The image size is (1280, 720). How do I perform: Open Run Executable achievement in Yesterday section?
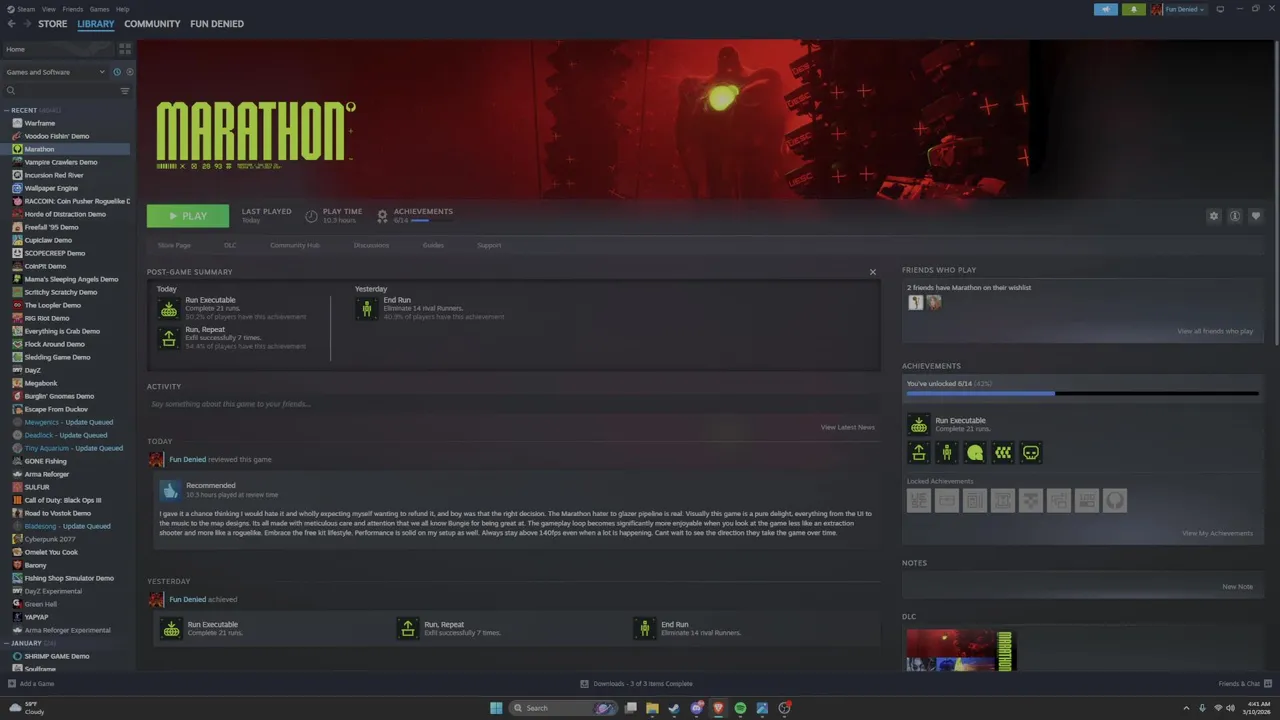tap(171, 629)
